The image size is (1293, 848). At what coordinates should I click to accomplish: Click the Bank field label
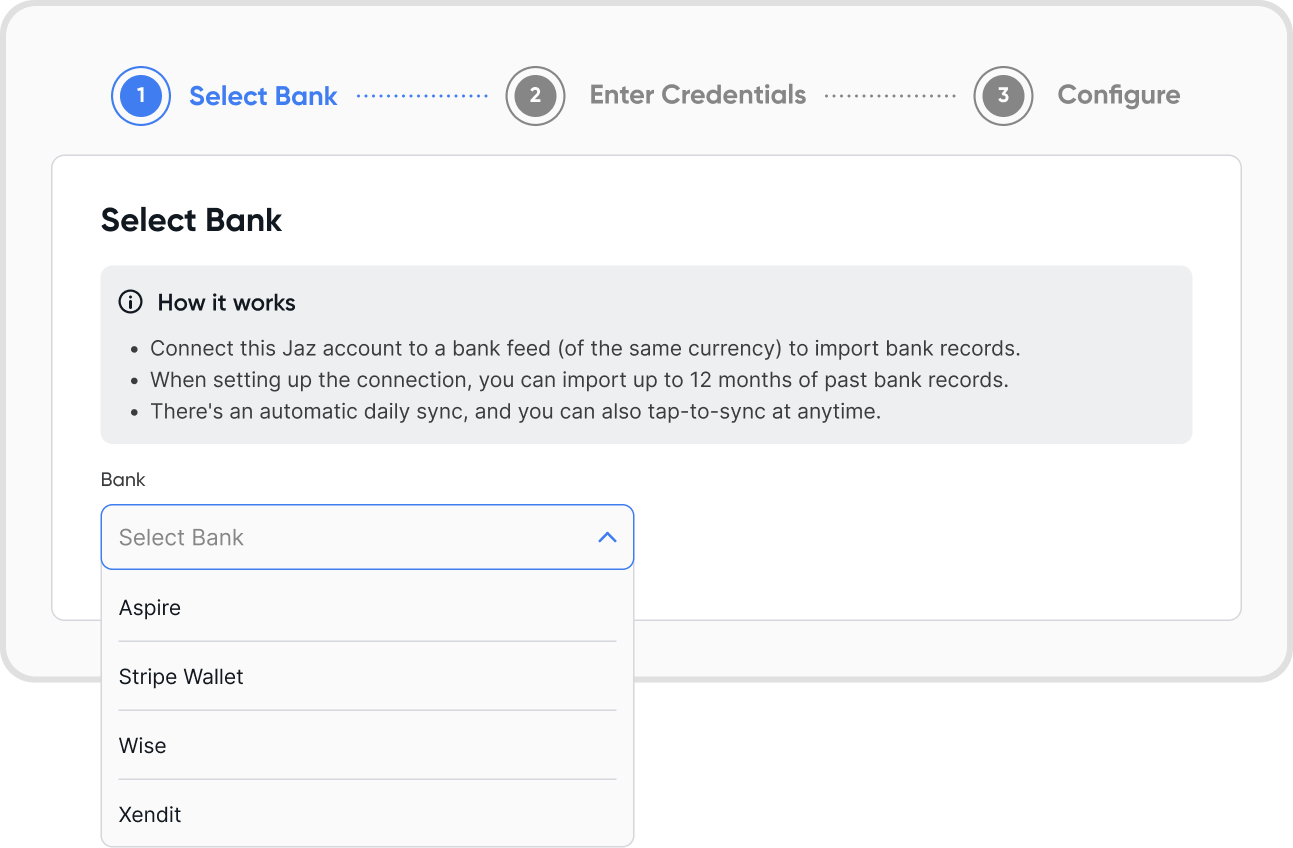click(x=123, y=480)
